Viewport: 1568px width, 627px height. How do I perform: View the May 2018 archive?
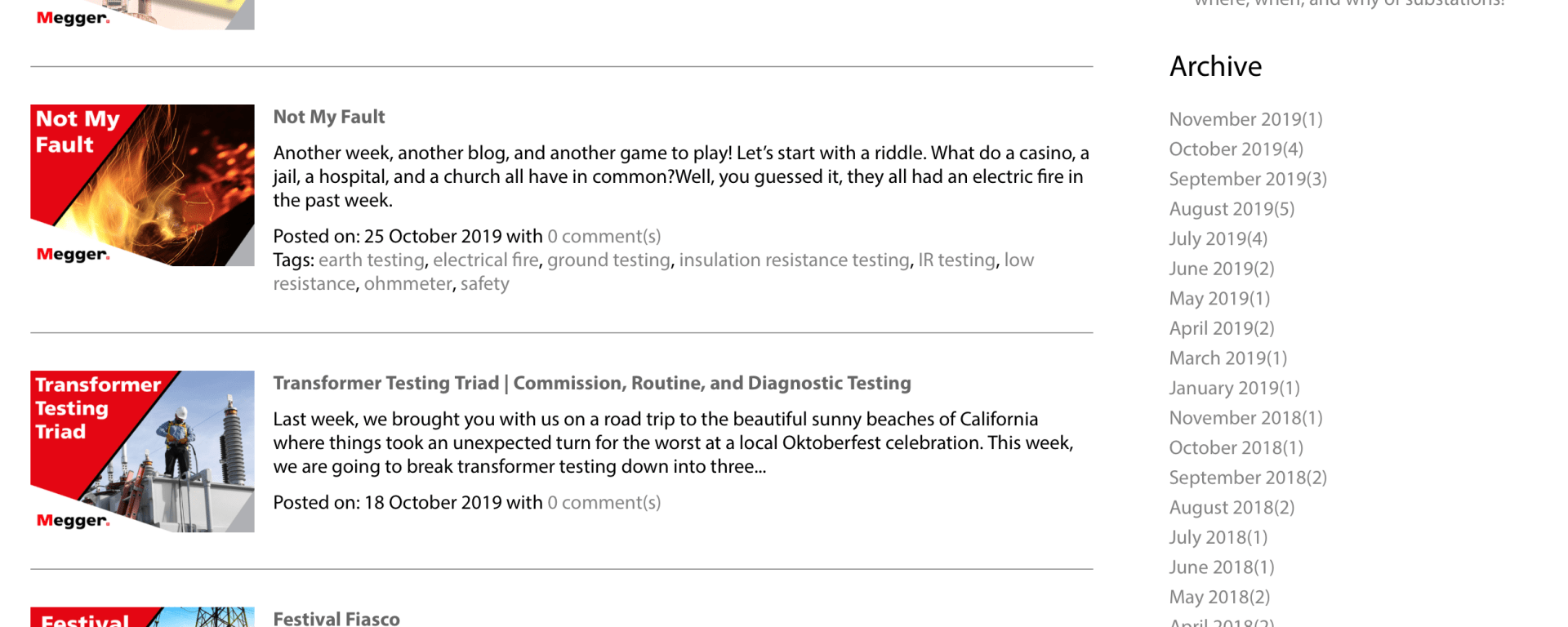tap(1219, 597)
